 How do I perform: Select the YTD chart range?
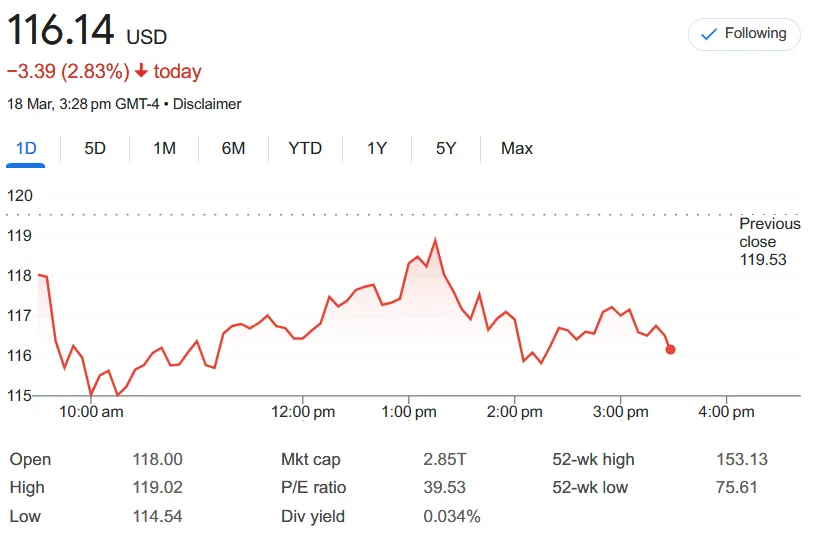(305, 148)
